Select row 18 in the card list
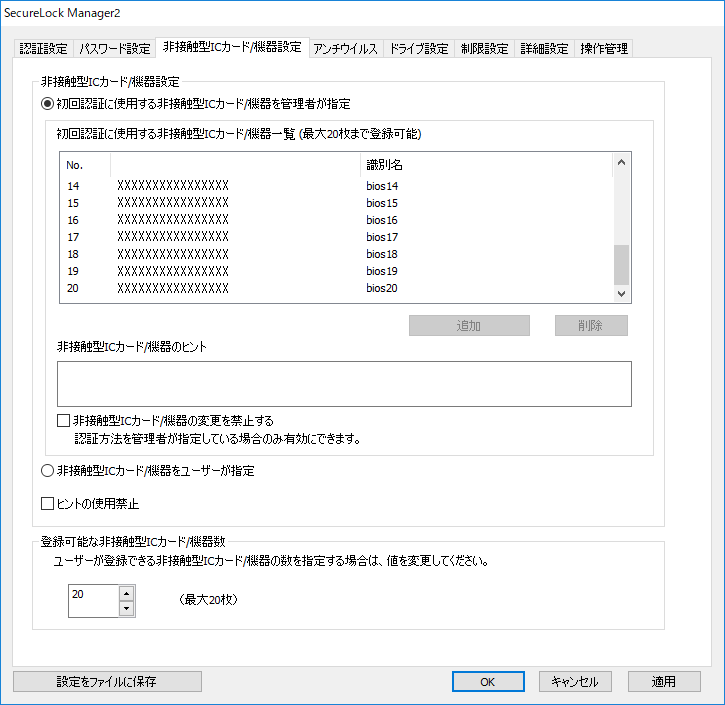Viewport: 725px width, 705px height. click(x=337, y=254)
